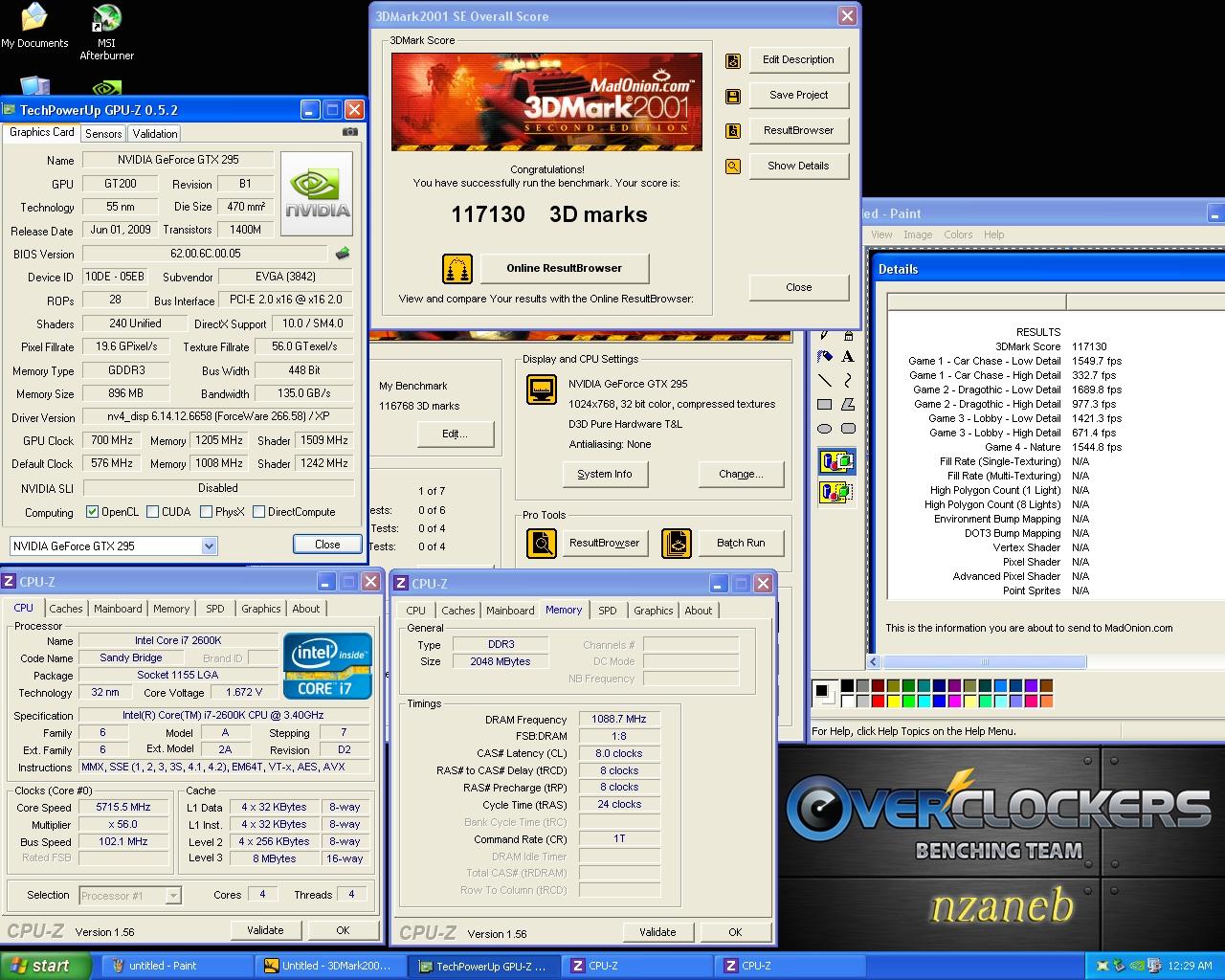Image resolution: width=1225 pixels, height=980 pixels.
Task: Click the Online ResultBrowser button
Action: (564, 268)
